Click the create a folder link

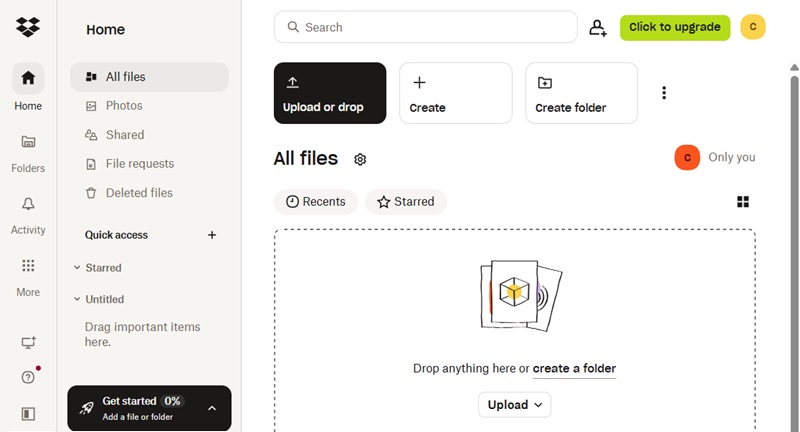click(574, 369)
